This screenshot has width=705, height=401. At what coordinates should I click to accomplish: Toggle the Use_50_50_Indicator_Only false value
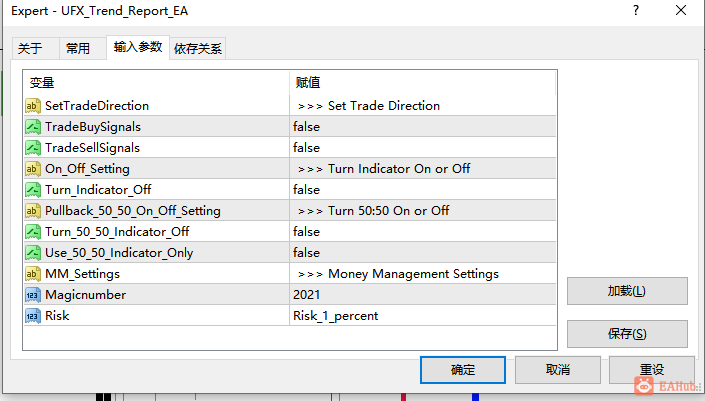pyautogui.click(x=423, y=253)
